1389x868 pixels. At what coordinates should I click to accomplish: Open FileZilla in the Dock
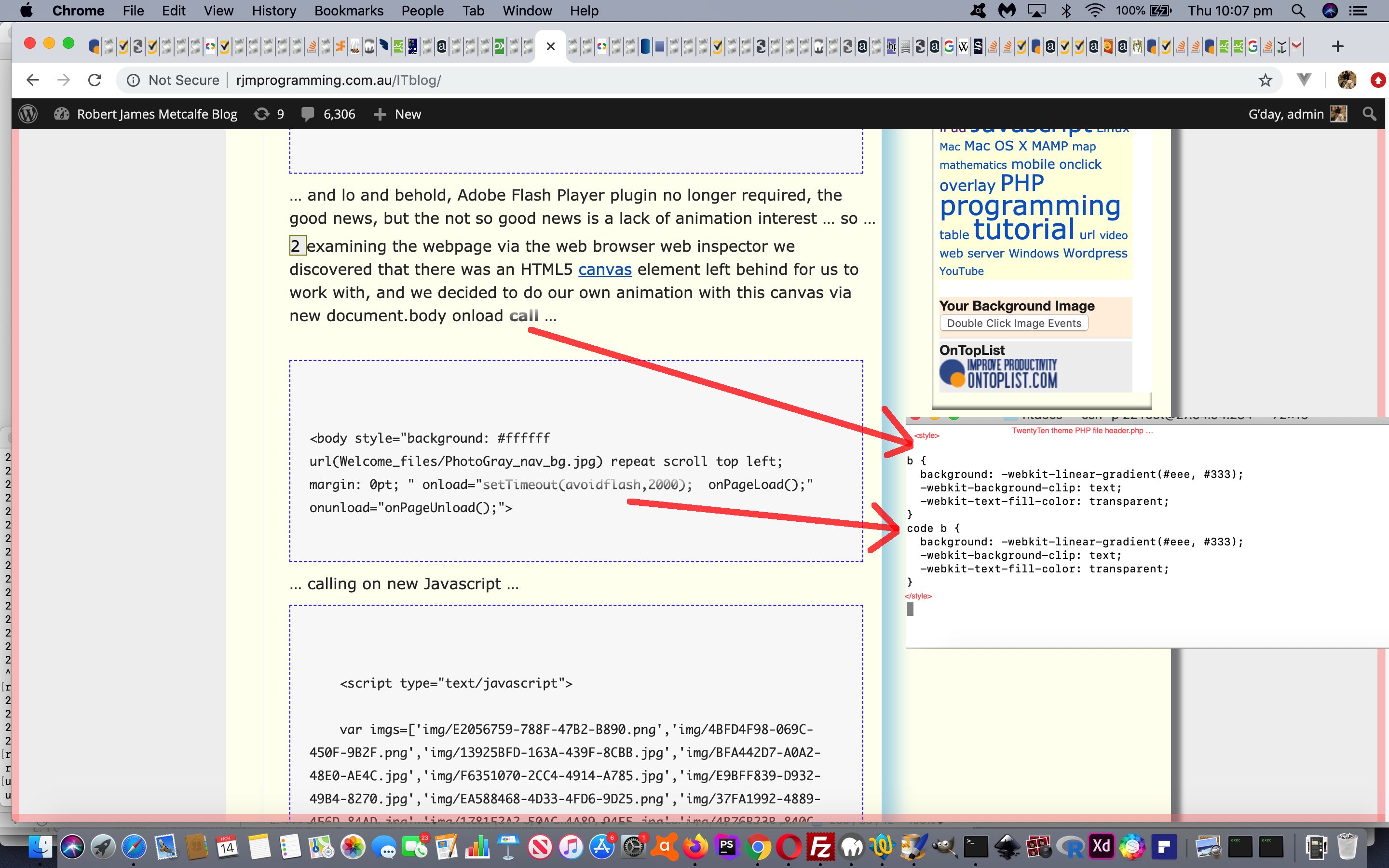point(820,846)
